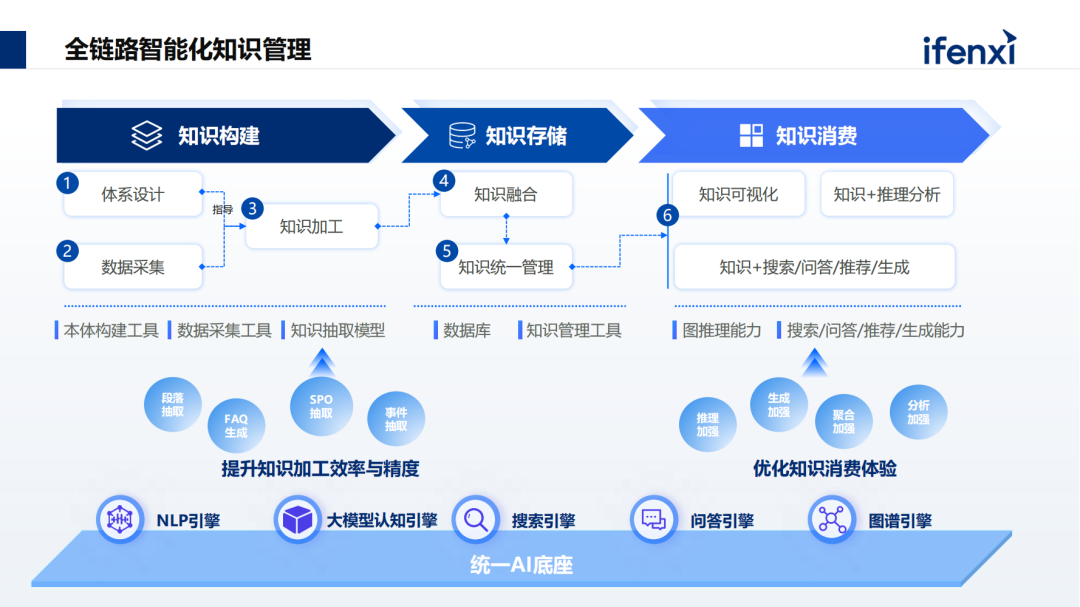Select the FAQ生成 bubble
The image size is (1080, 607).
[236, 426]
